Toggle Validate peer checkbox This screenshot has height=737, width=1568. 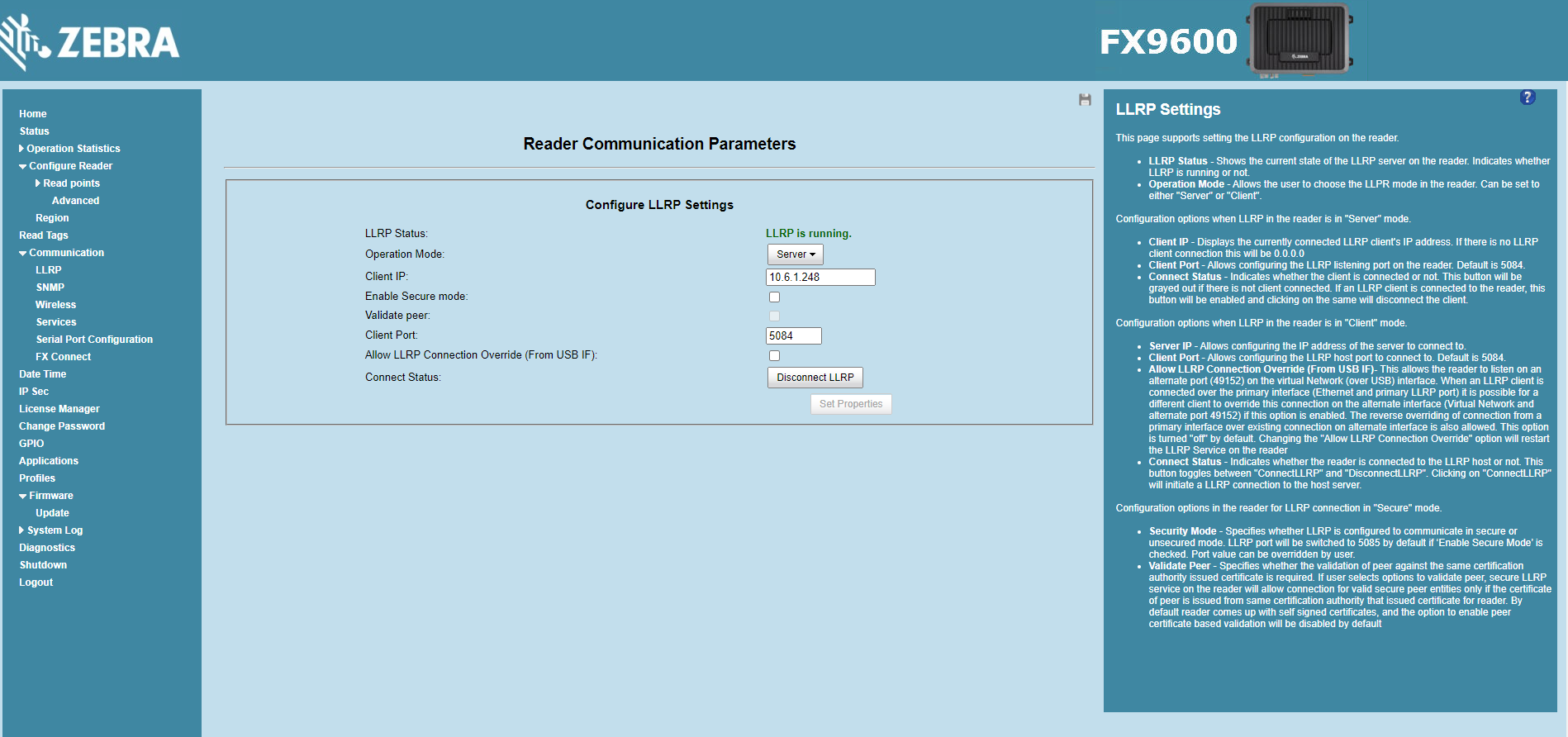[x=774, y=316]
